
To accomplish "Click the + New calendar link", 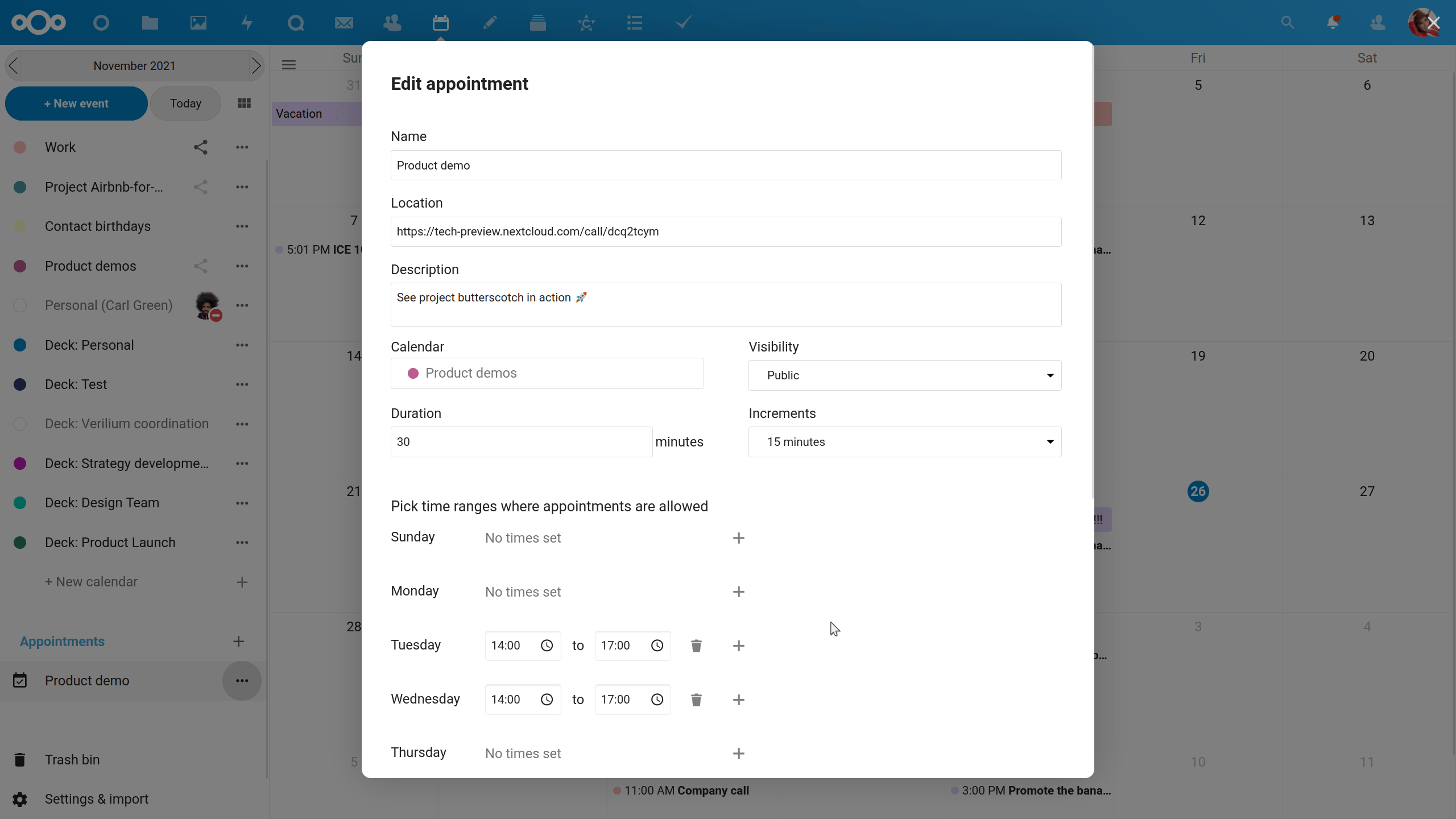I will (91, 582).
